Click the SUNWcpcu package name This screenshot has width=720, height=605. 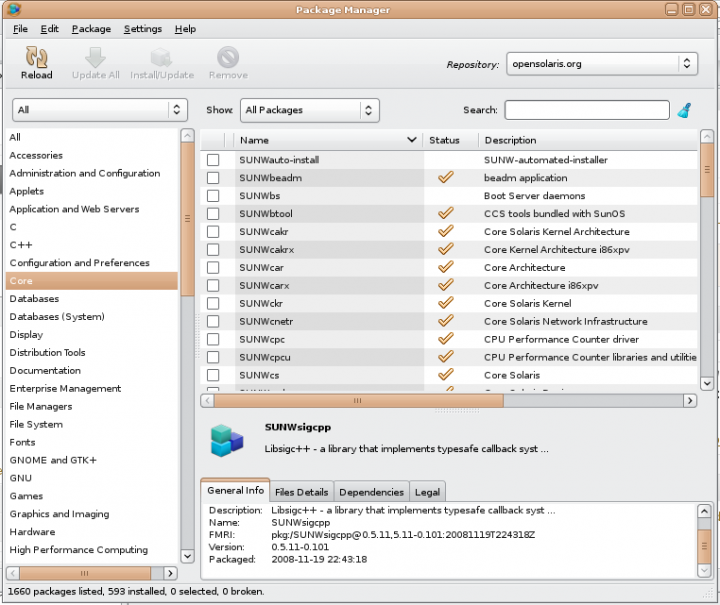pyautogui.click(x=264, y=357)
